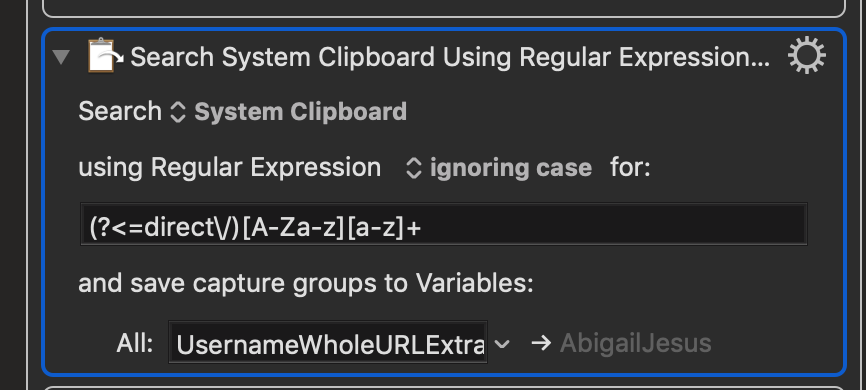
Task: Click the using Regular Expression label
Action: click(230, 167)
